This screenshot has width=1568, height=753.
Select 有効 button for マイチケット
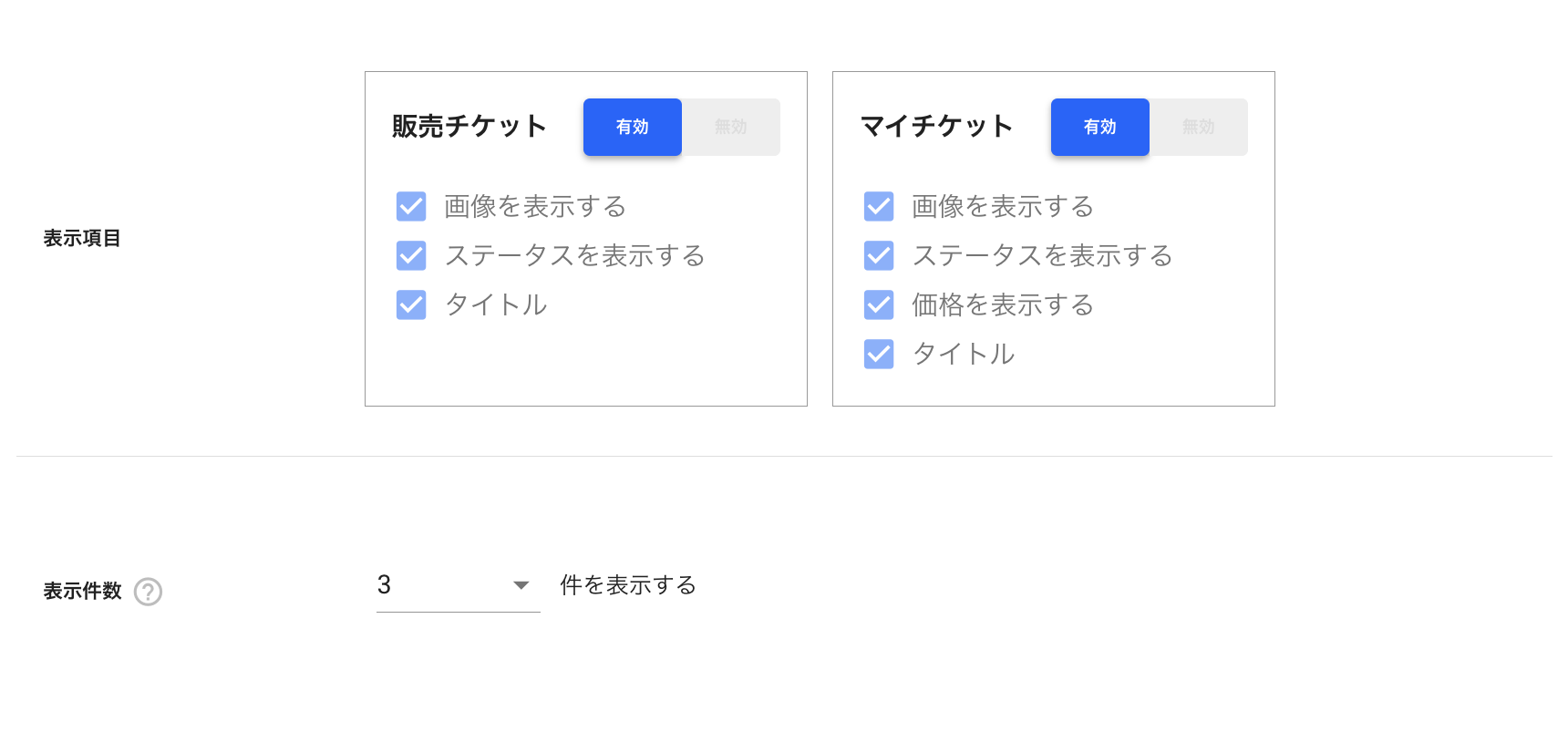pos(1100,127)
